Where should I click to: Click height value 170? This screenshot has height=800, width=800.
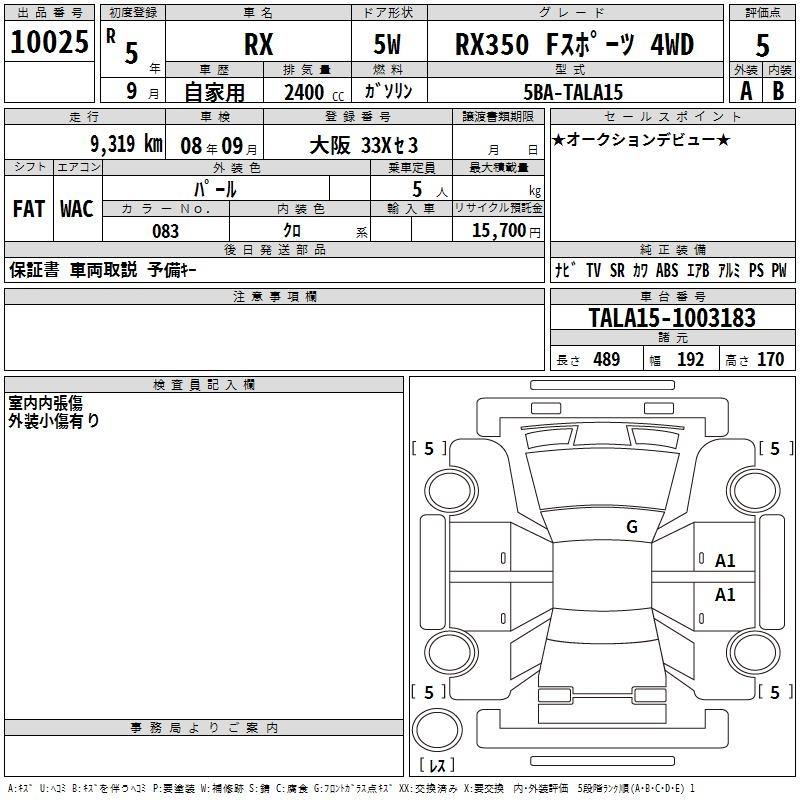pos(770,359)
